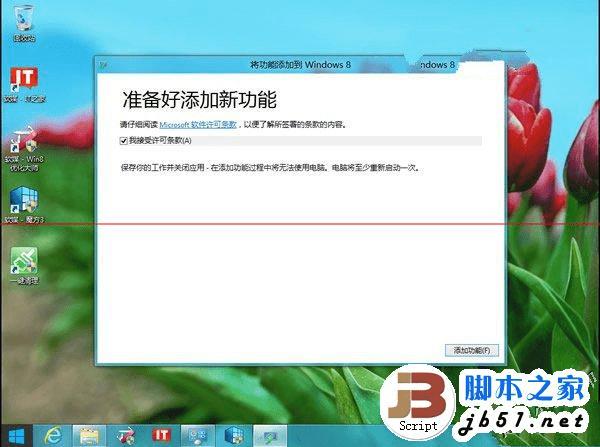The height and width of the screenshot is (447, 600).
Task: Open the red arrow app on taskbar
Action: coord(126,436)
